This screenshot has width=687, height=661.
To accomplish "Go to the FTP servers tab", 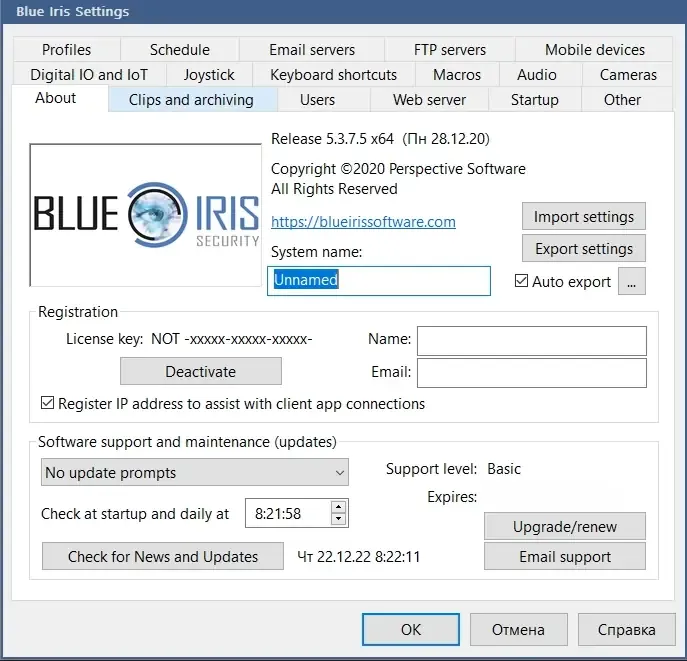I will click(x=450, y=49).
